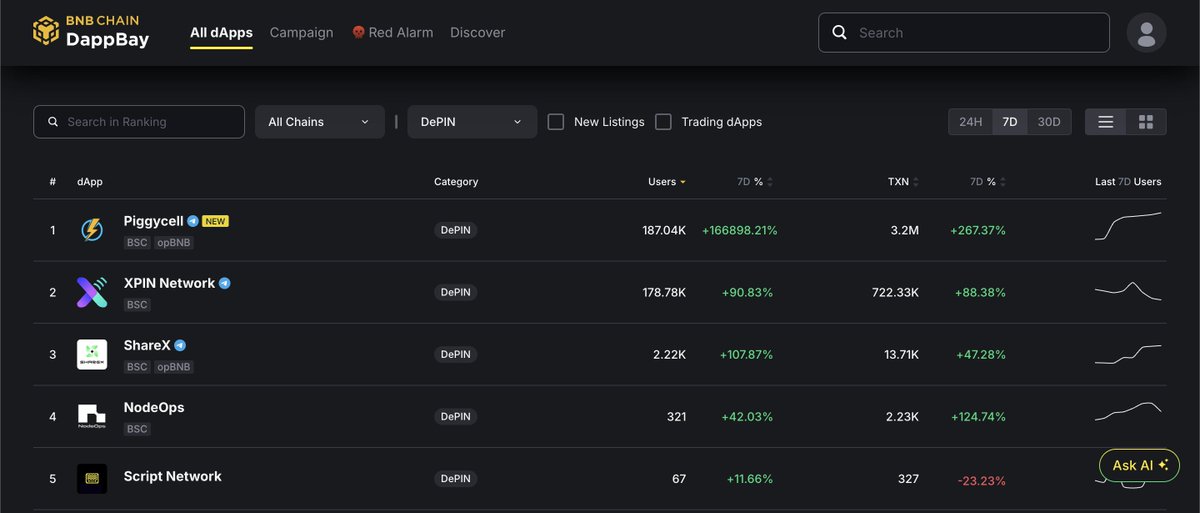The height and width of the screenshot is (513, 1200).
Task: Open the user profile avatar icon
Action: [1146, 33]
